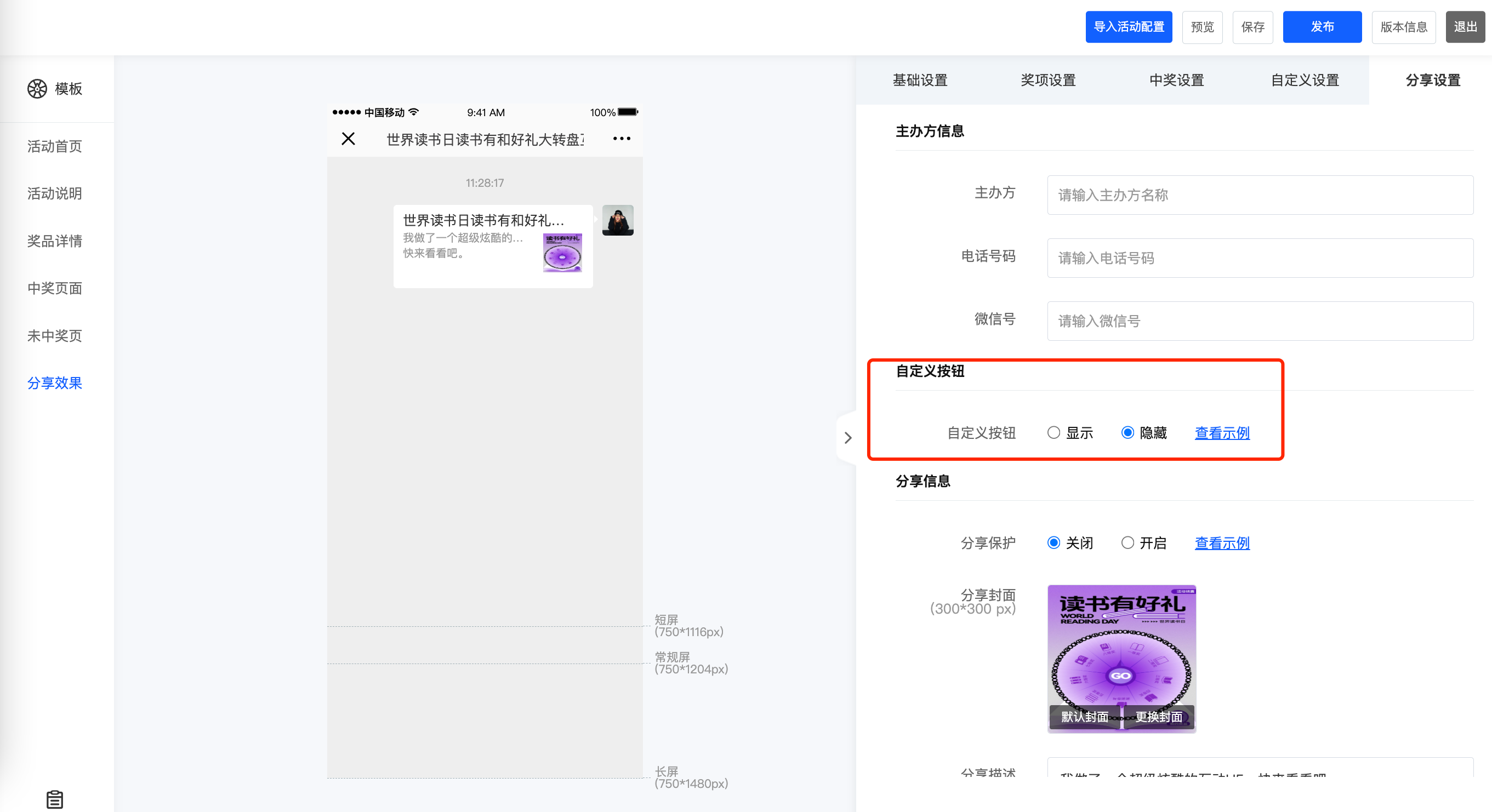The width and height of the screenshot is (1492, 812).
Task: Open 未中奖页 in the sidebar
Action: click(54, 336)
